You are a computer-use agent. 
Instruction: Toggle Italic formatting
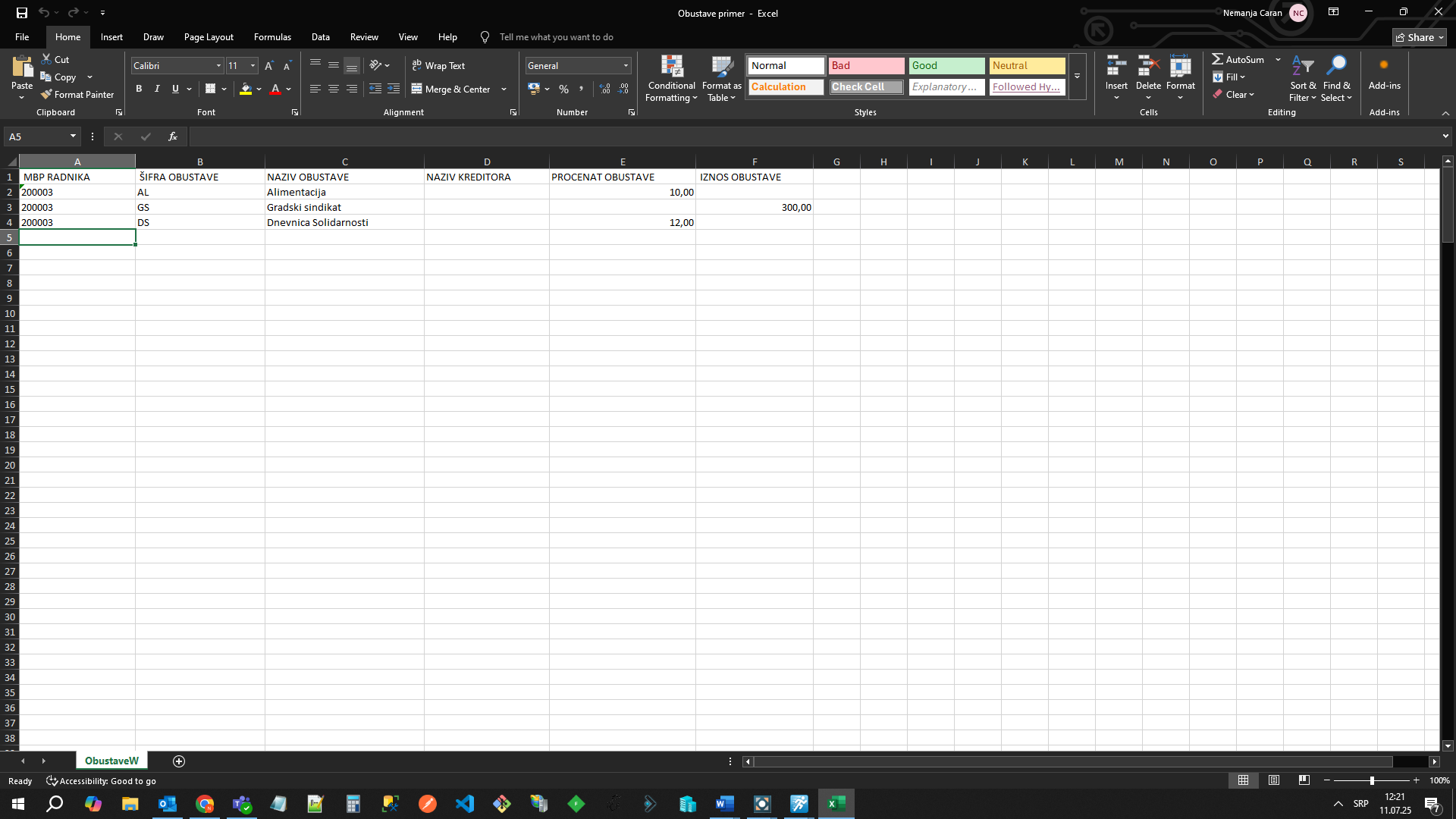click(x=157, y=89)
